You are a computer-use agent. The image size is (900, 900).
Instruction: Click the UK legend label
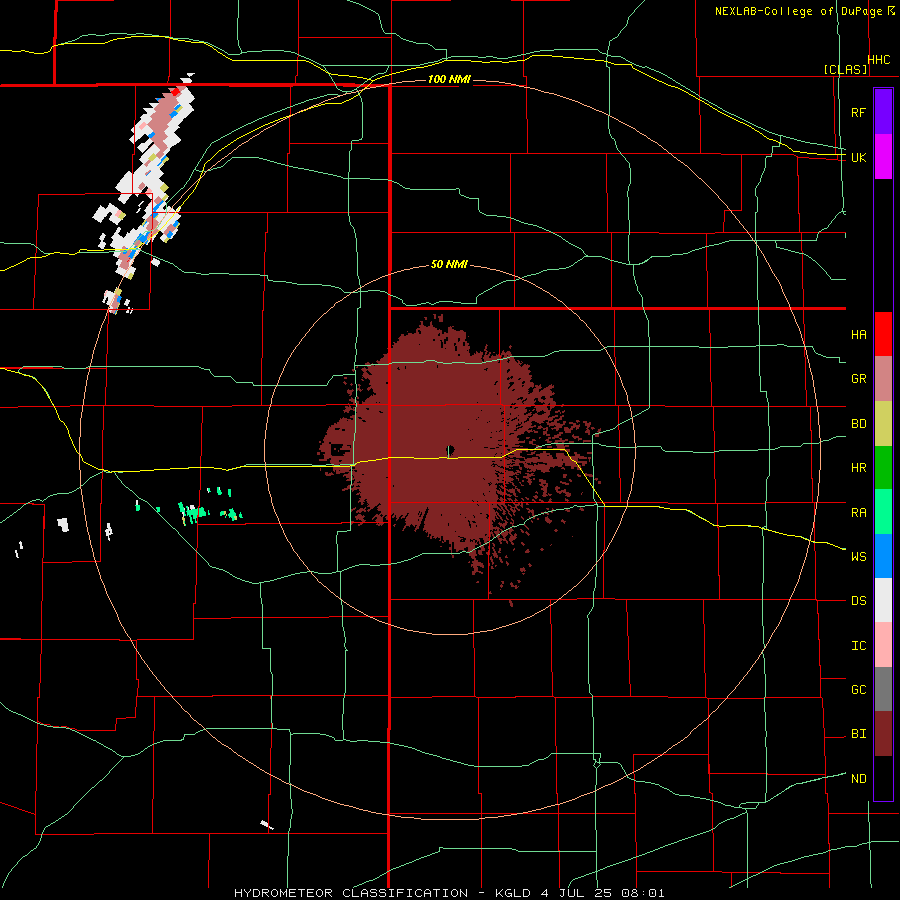pyautogui.click(x=858, y=157)
